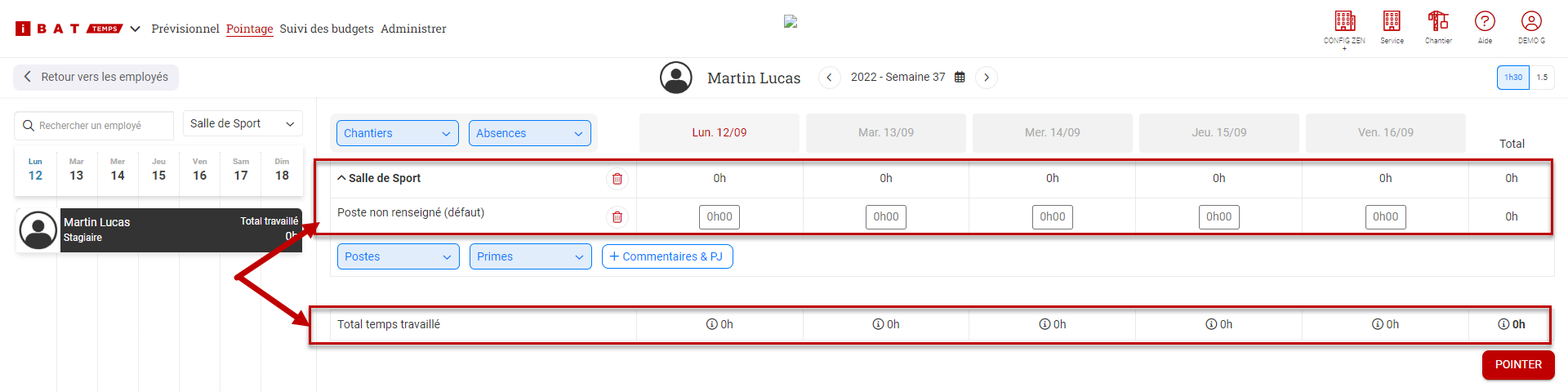Open the Suivi des budgets menu
The image size is (1568, 392).
click(327, 29)
